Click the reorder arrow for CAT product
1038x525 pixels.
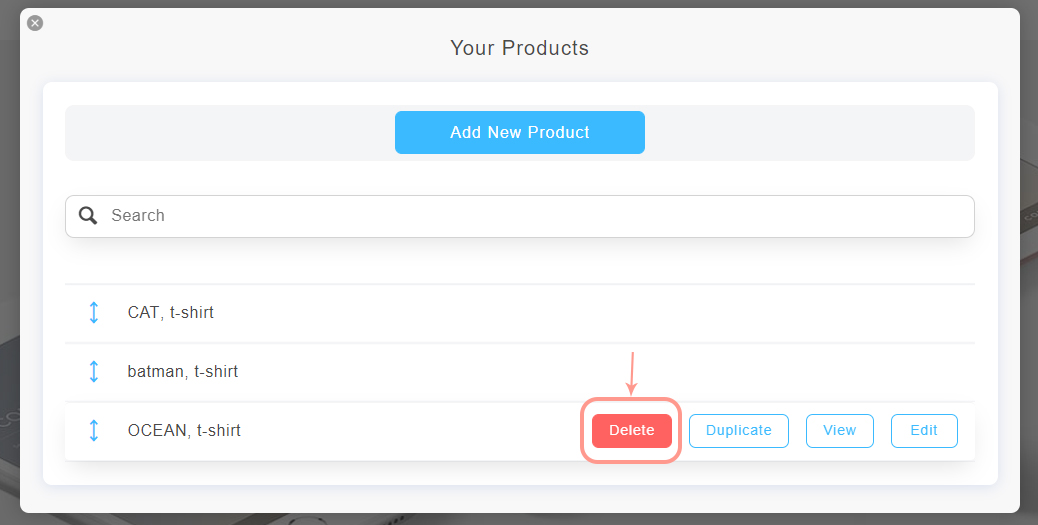click(94, 312)
